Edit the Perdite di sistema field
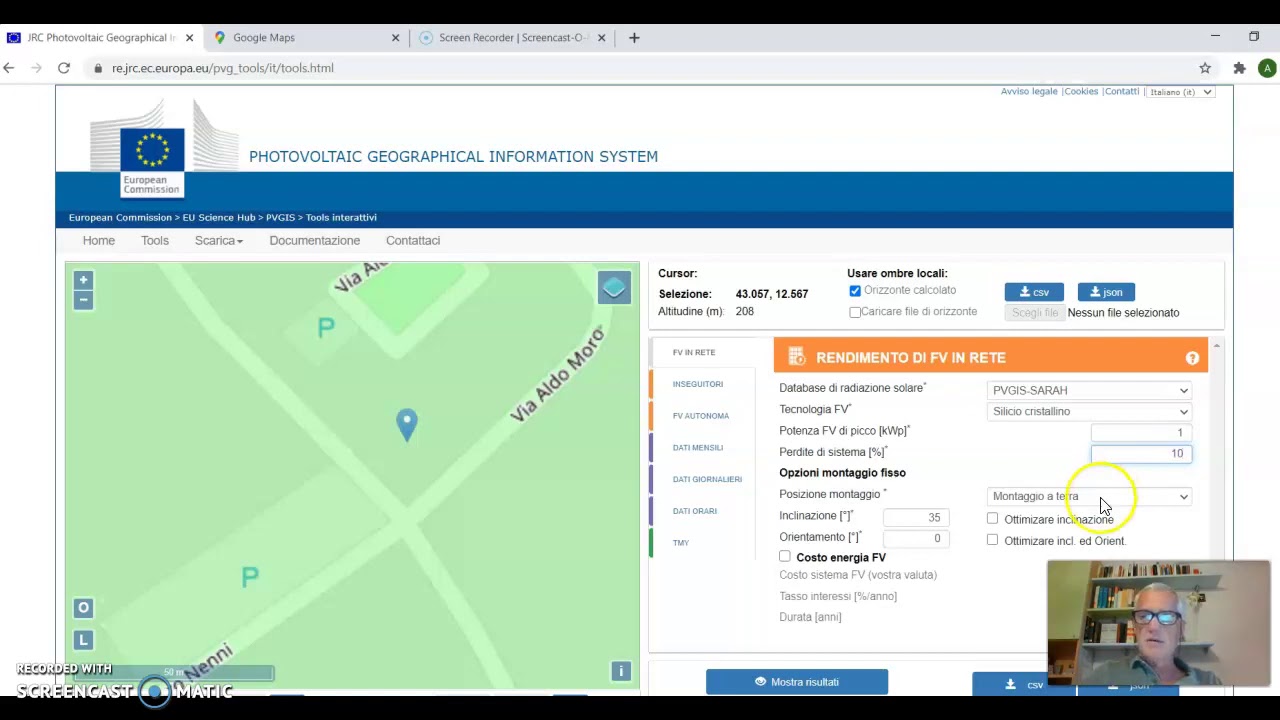 pyautogui.click(x=1141, y=454)
